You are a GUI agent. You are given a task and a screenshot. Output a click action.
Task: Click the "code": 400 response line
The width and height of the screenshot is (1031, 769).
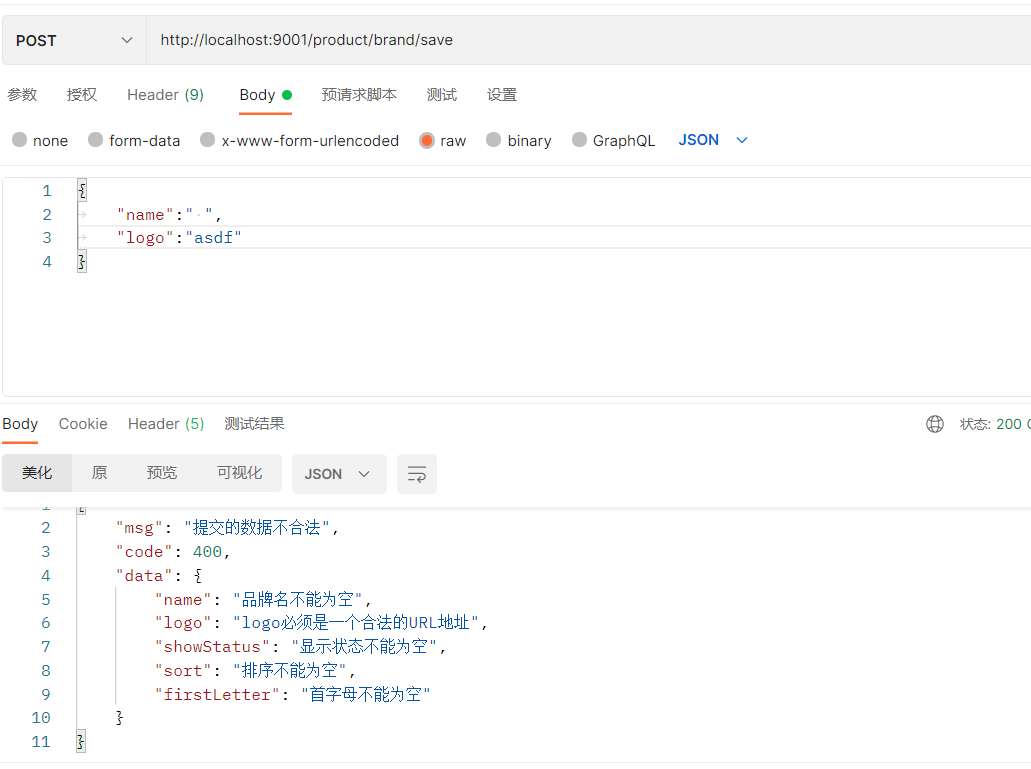[x=173, y=552]
